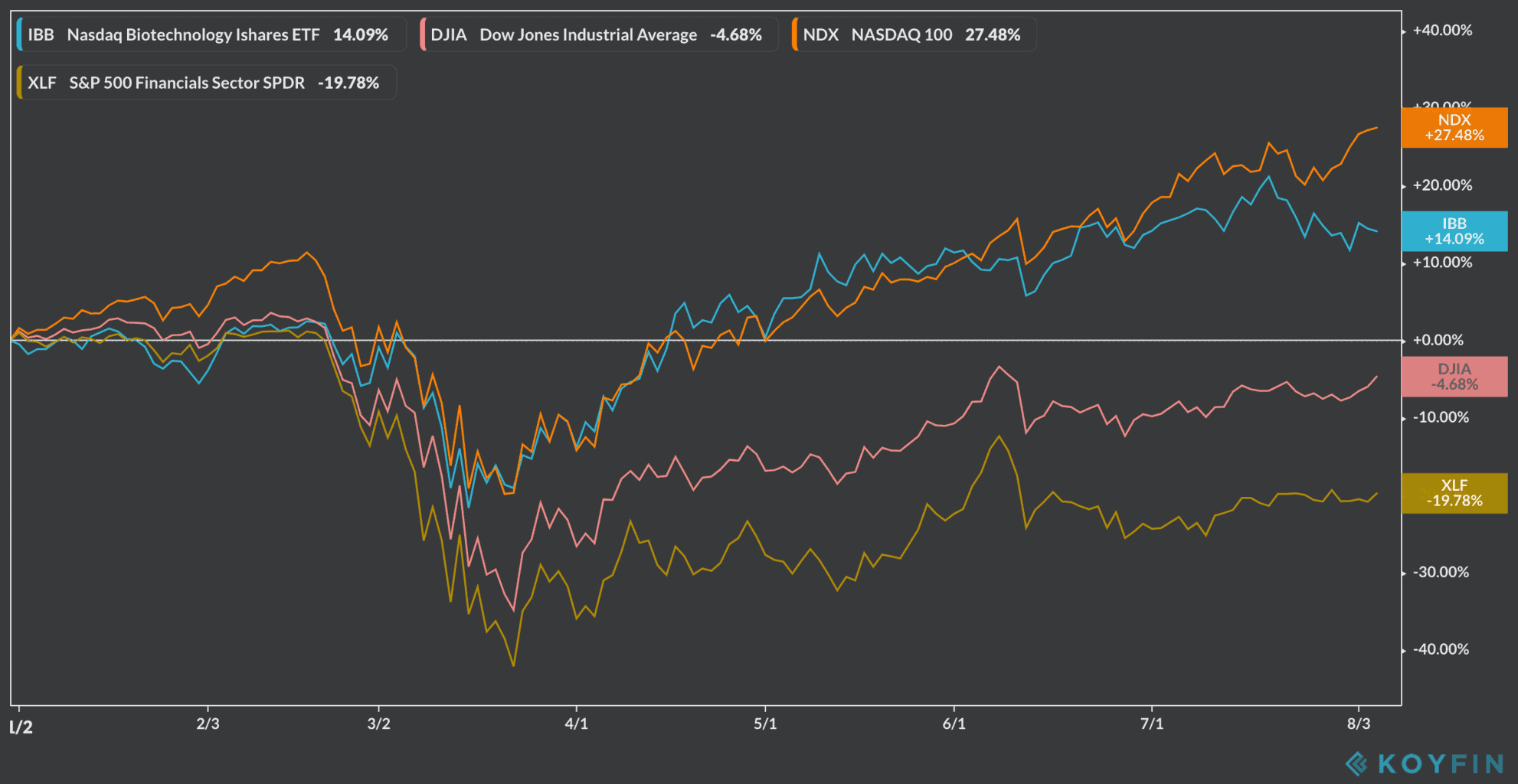
Task: Select the XLF Financials Sector legend chip
Action: point(206,83)
